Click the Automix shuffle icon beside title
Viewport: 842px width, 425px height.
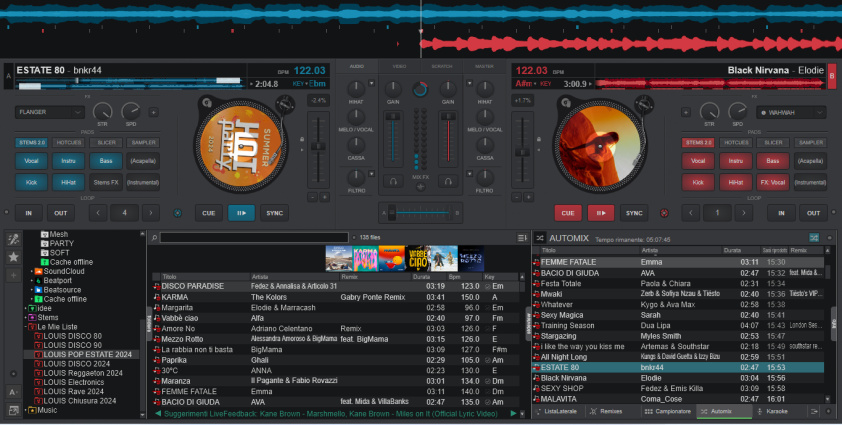click(x=540, y=237)
